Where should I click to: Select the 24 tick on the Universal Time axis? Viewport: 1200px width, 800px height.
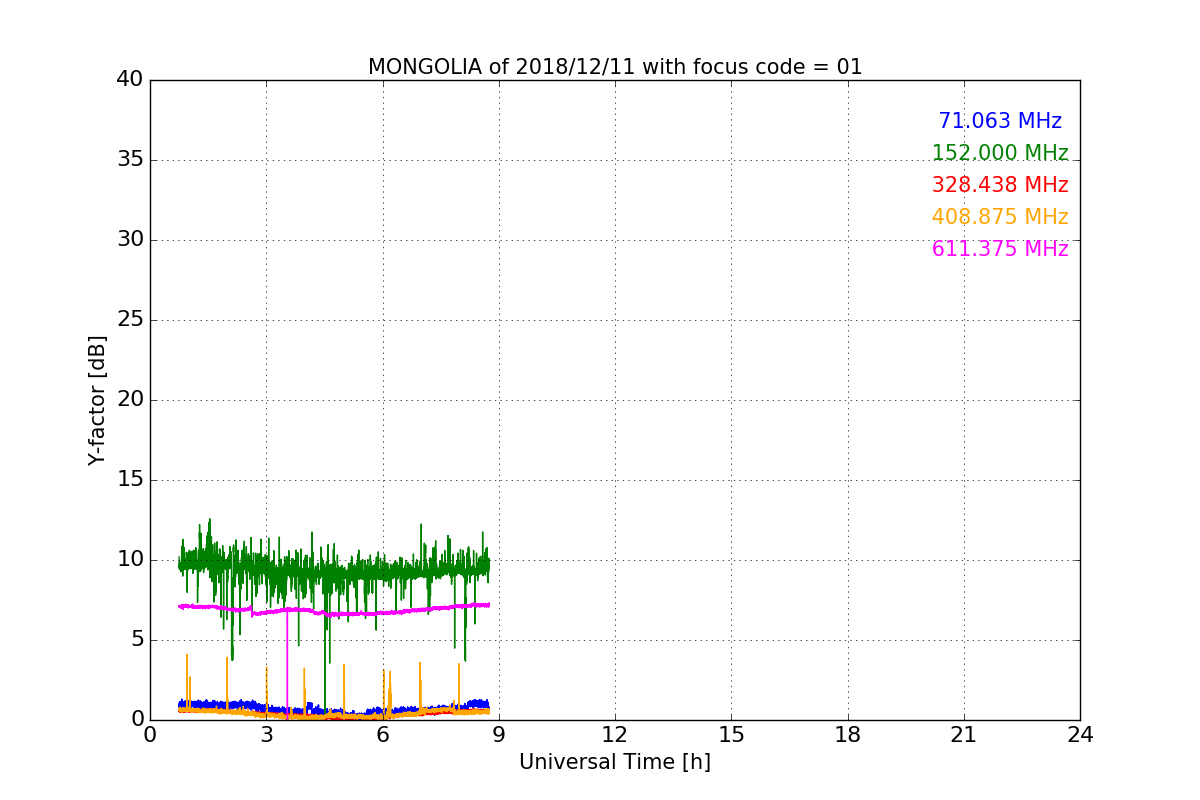[1080, 735]
